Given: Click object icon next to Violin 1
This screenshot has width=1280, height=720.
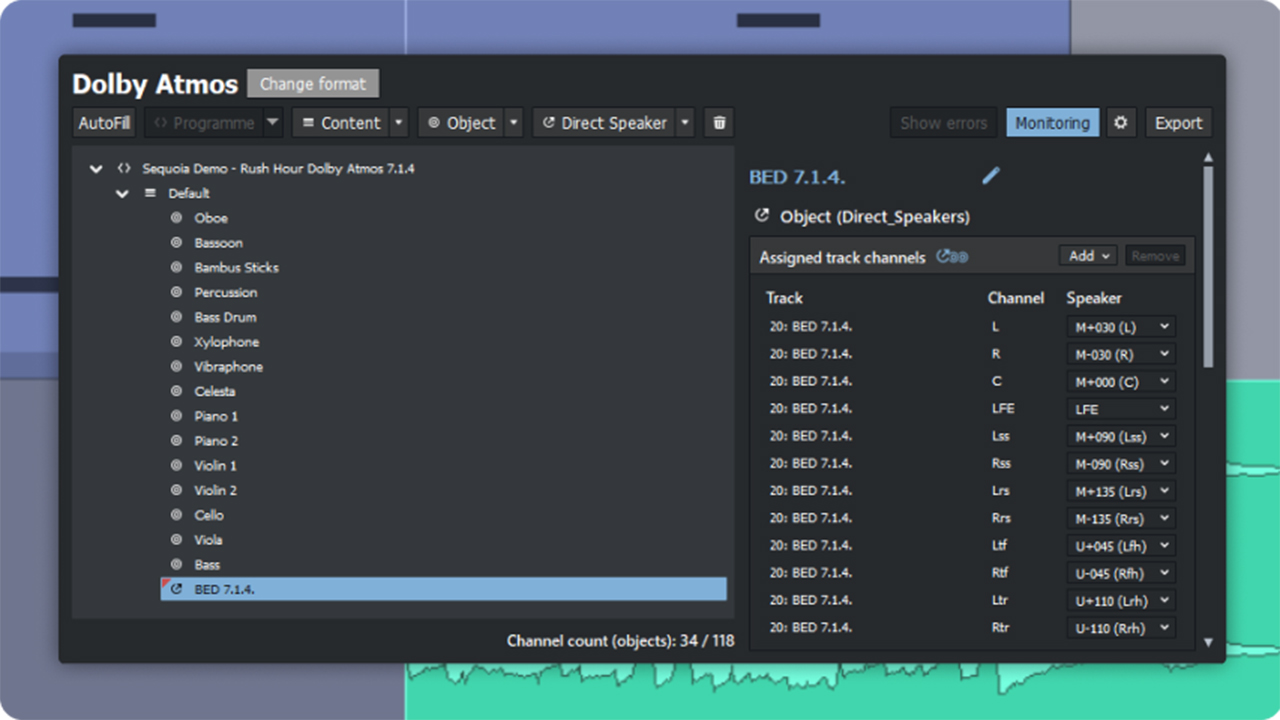Looking at the screenshot, I should (177, 465).
